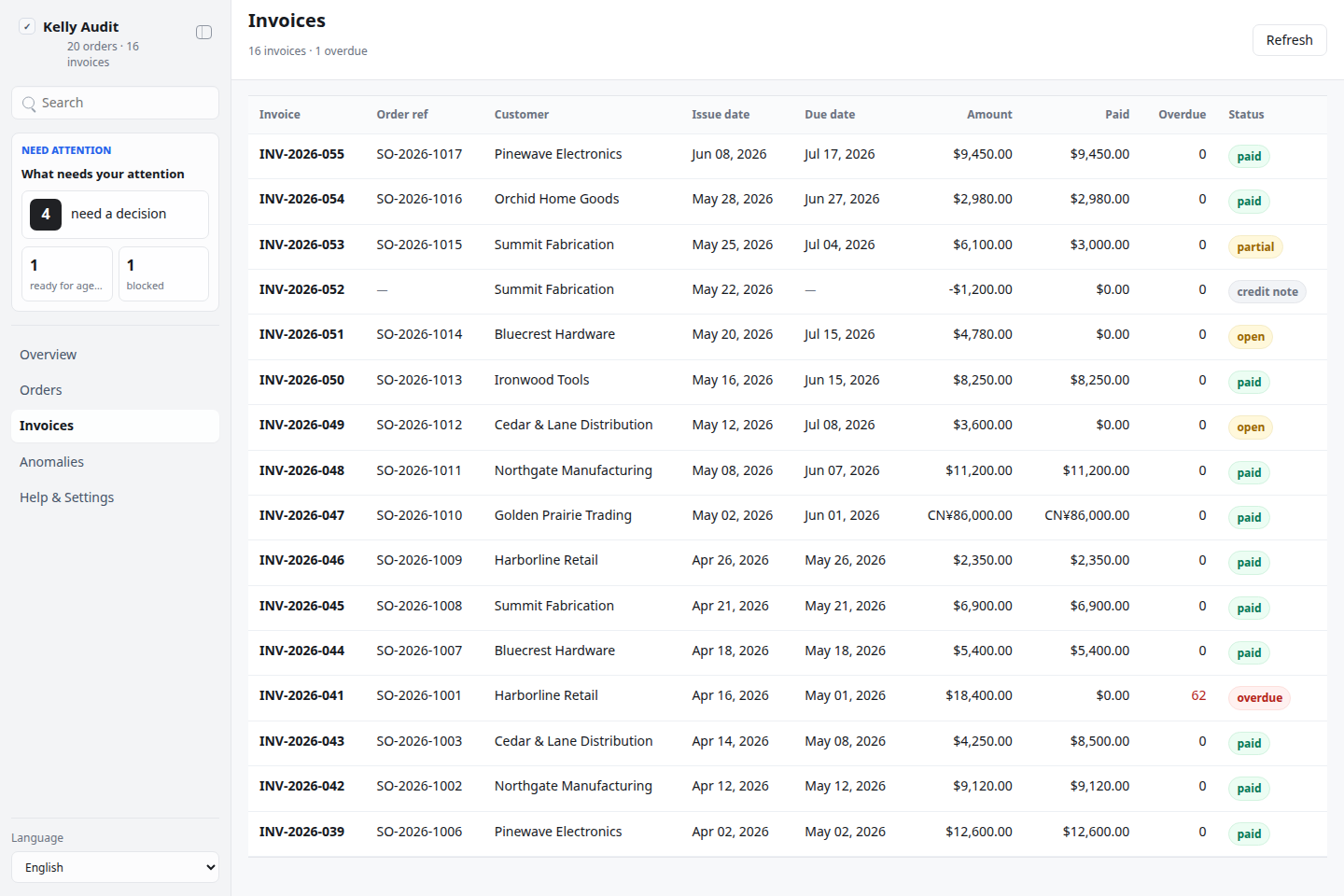Image resolution: width=1344 pixels, height=896 pixels.
Task: Click order ref SO-2026-1001
Action: [419, 695]
